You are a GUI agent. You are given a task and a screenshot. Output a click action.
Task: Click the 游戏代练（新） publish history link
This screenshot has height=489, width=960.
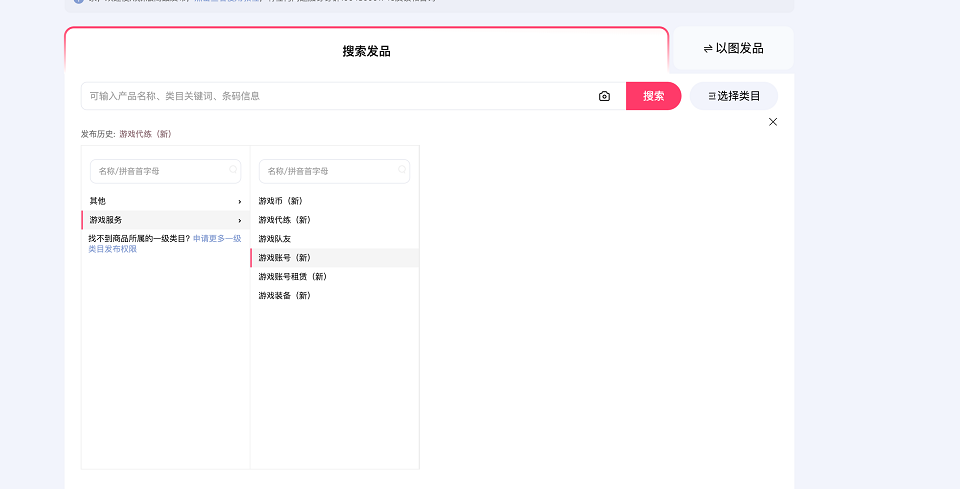(145, 134)
